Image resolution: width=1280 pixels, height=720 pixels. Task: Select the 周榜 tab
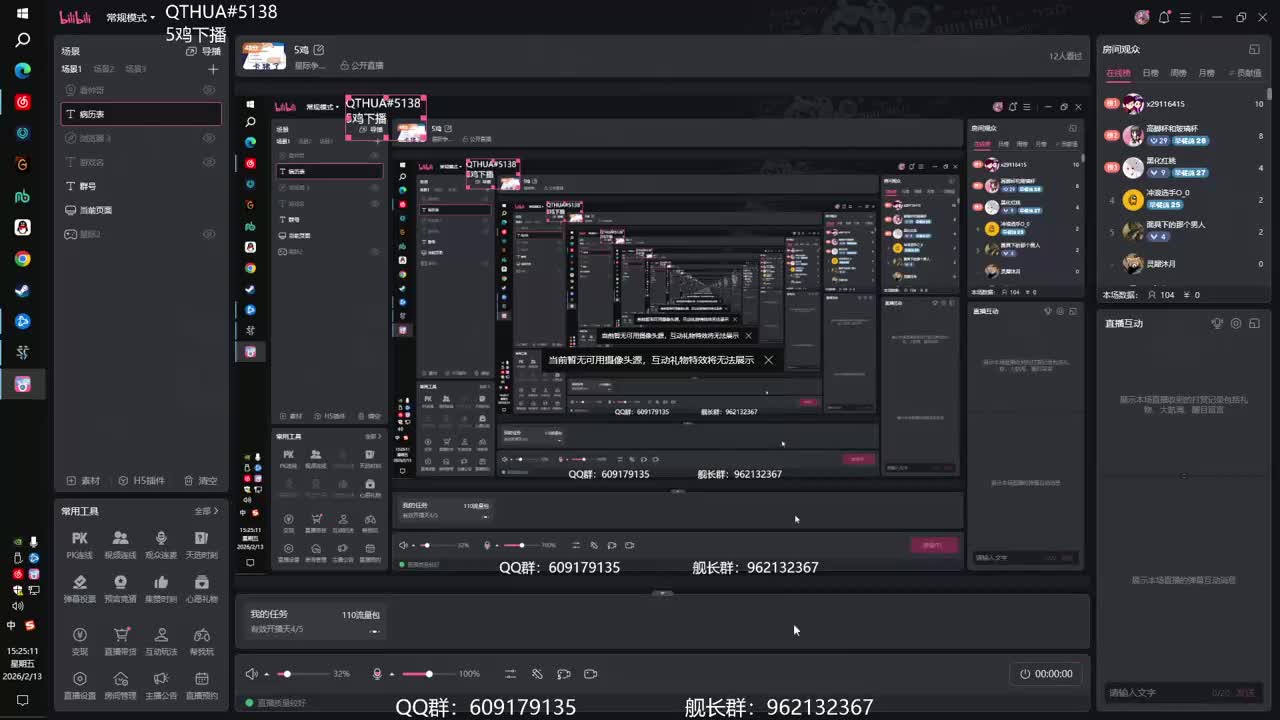click(1178, 73)
